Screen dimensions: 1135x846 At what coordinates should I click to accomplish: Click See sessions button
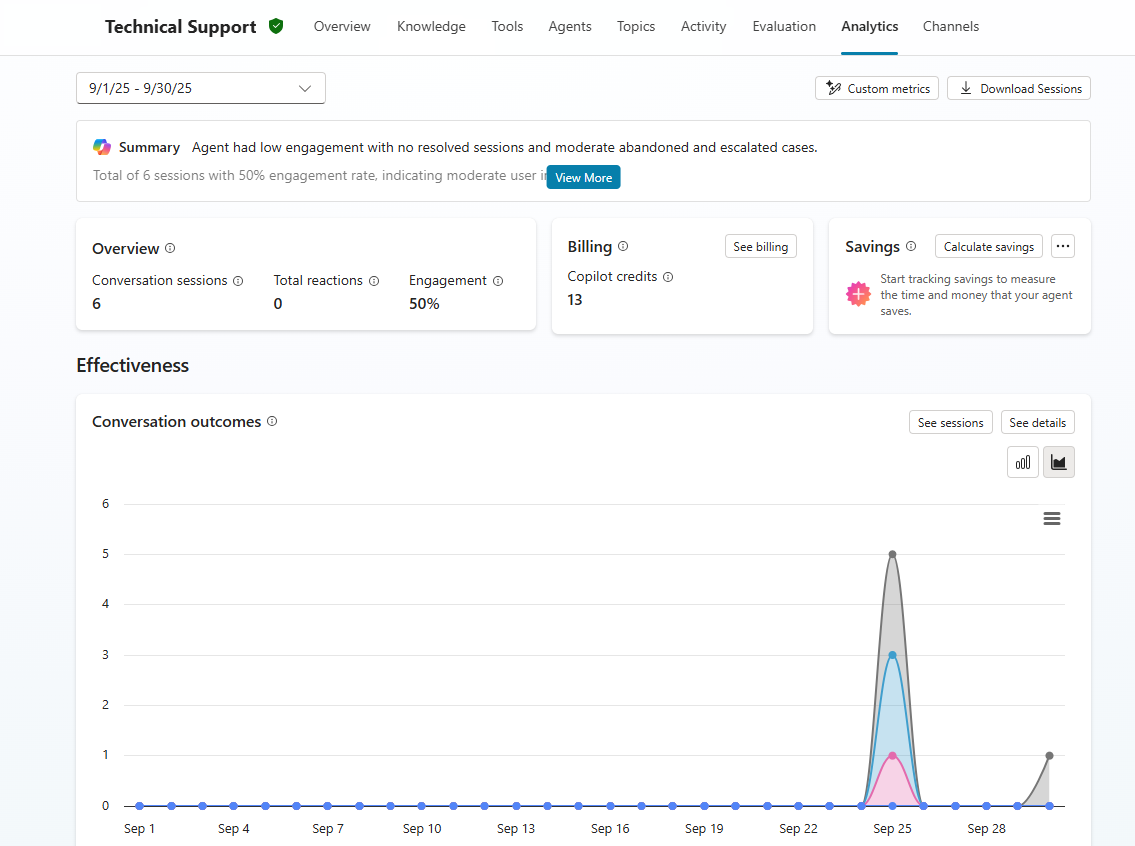click(x=950, y=423)
